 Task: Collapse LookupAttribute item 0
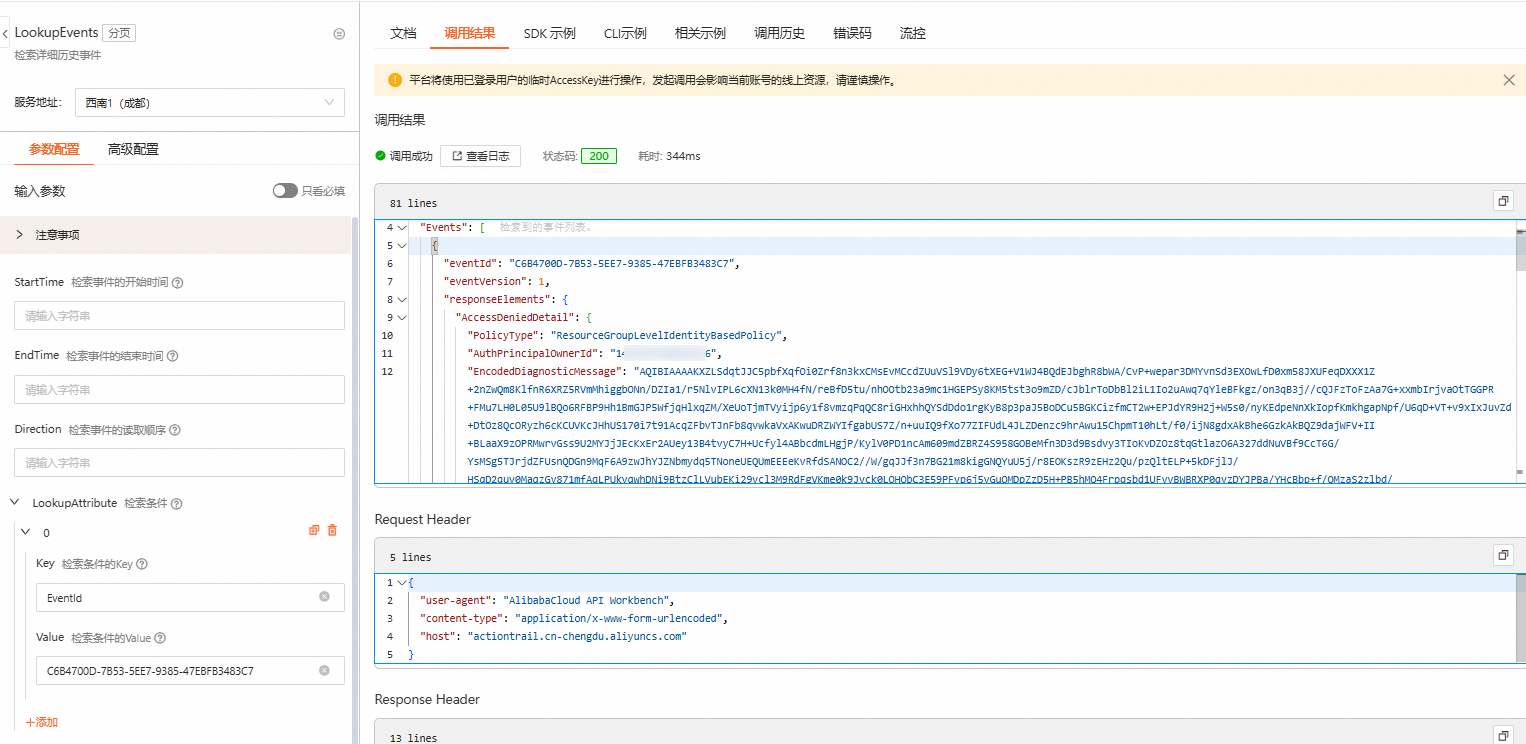(27, 533)
